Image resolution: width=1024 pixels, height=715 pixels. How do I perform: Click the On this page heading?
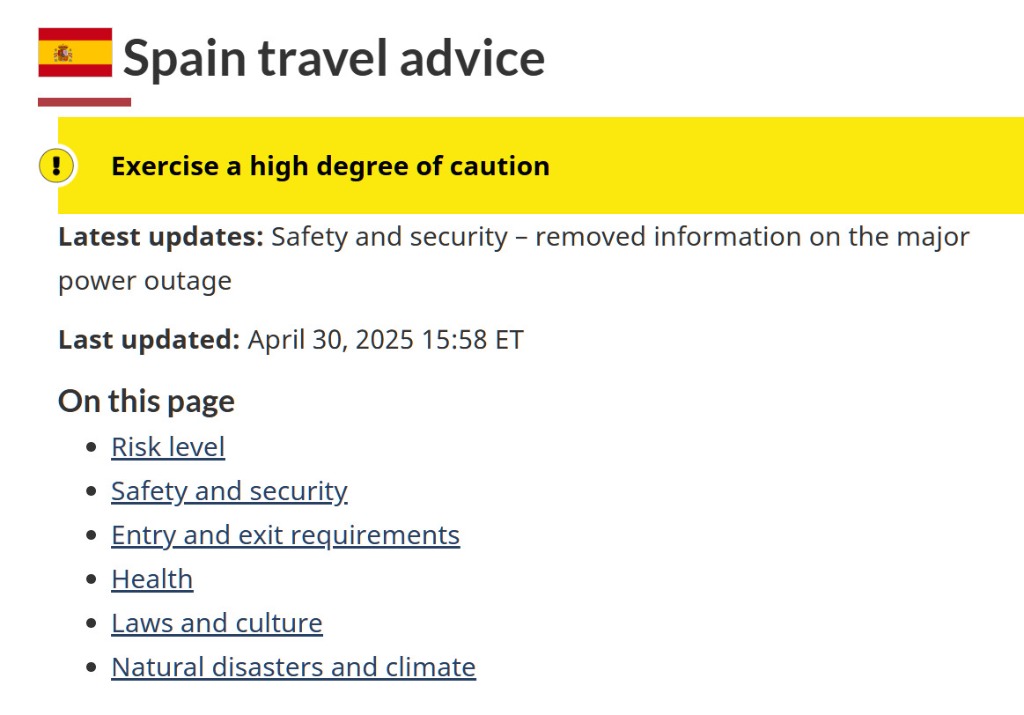click(146, 401)
